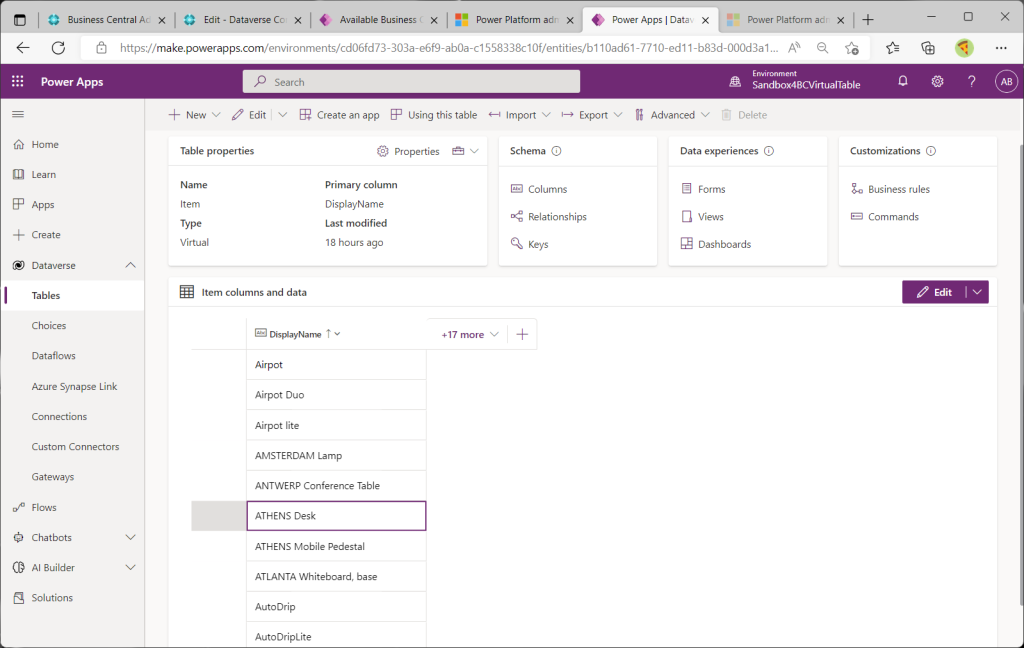The width and height of the screenshot is (1024, 648).
Task: Click the Create an app button
Action: tap(340, 115)
